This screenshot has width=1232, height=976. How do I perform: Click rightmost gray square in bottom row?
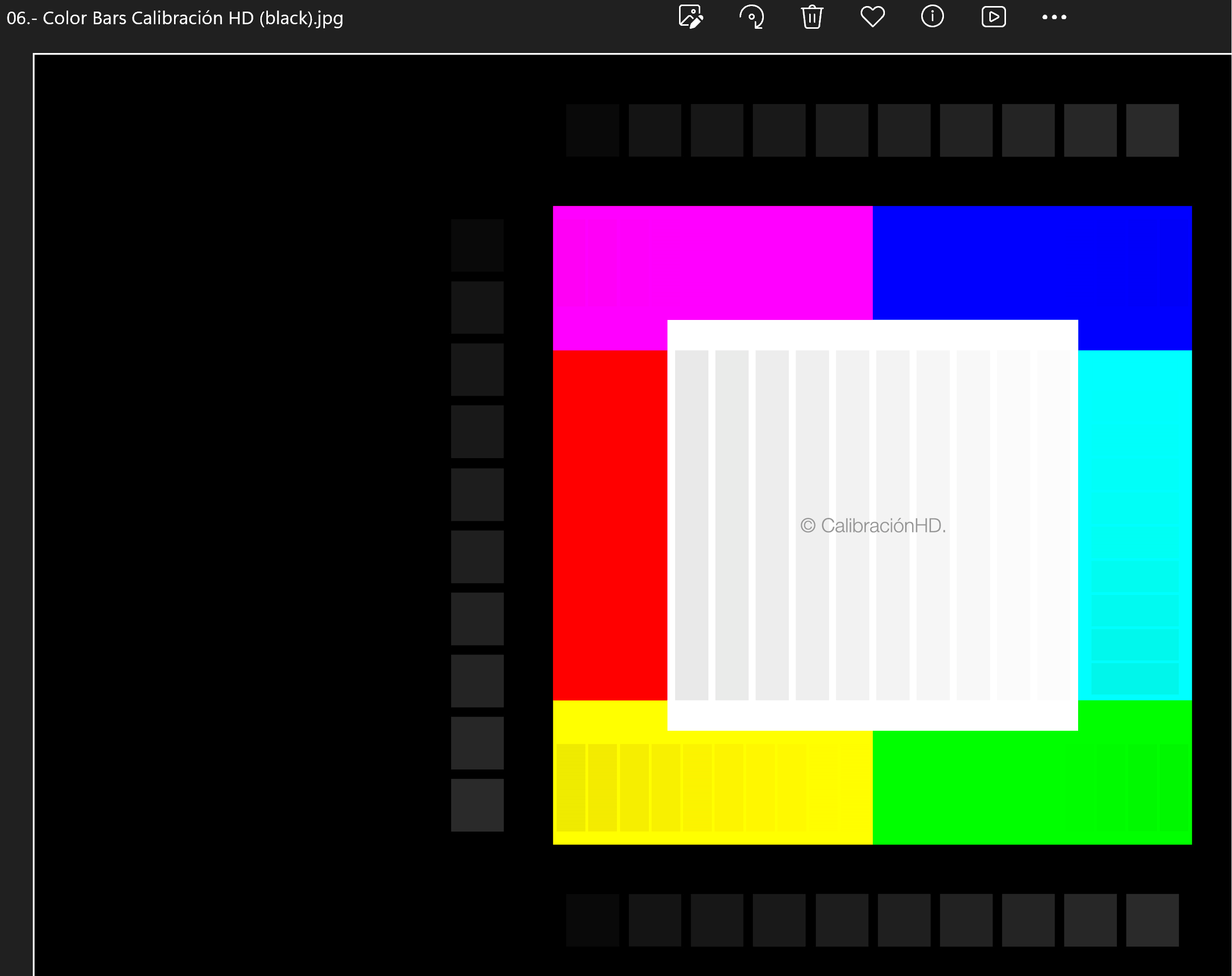1151,920
